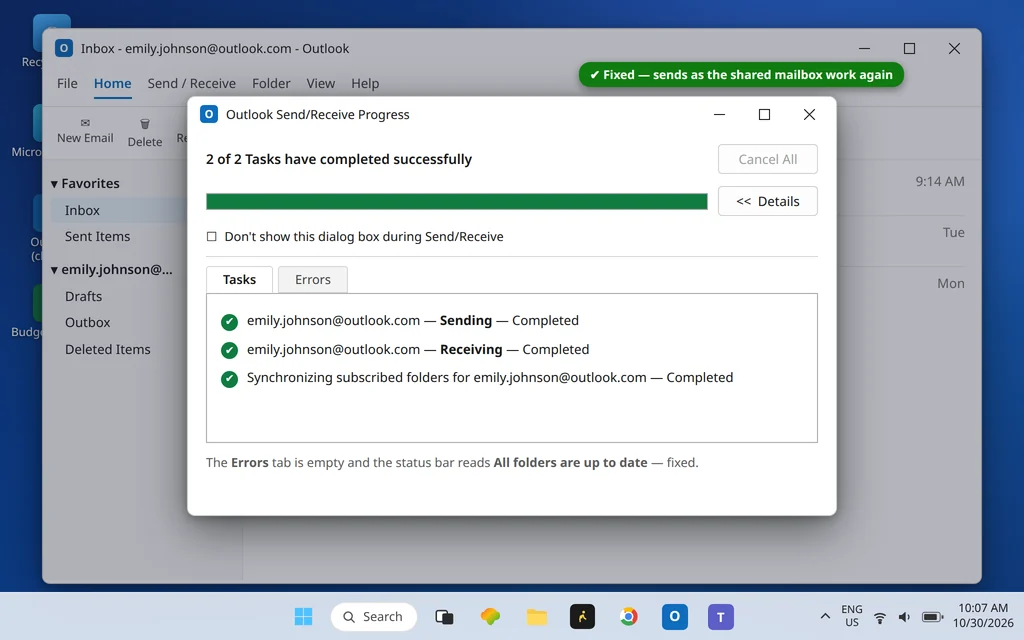1024x640 pixels.
Task: Collapse the Favorites folder group
Action: 55,184
